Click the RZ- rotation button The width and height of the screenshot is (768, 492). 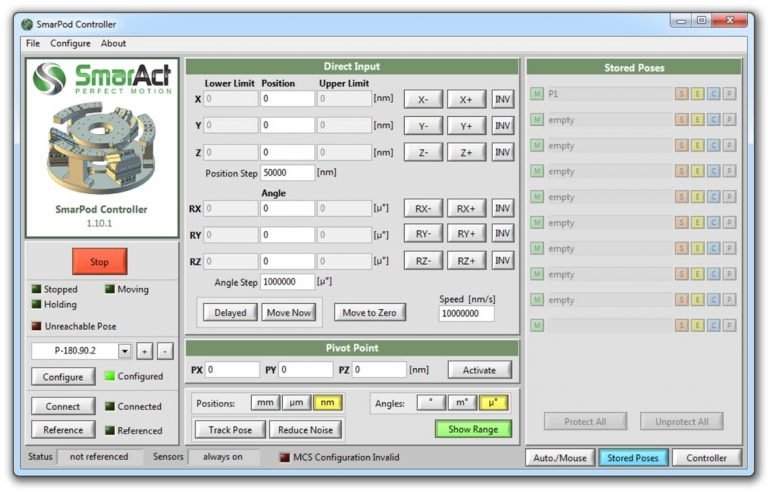click(423, 260)
